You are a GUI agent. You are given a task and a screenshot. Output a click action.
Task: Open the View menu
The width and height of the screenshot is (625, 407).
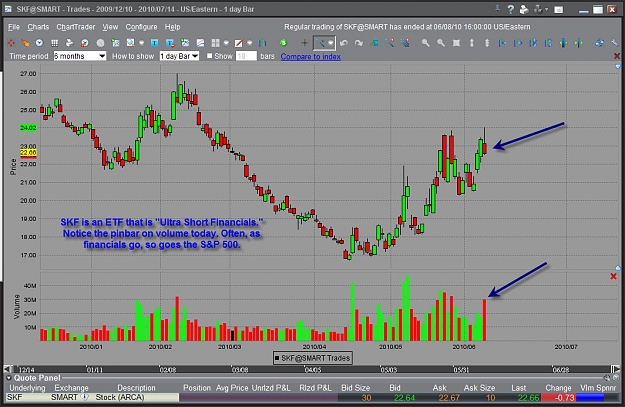click(110, 27)
